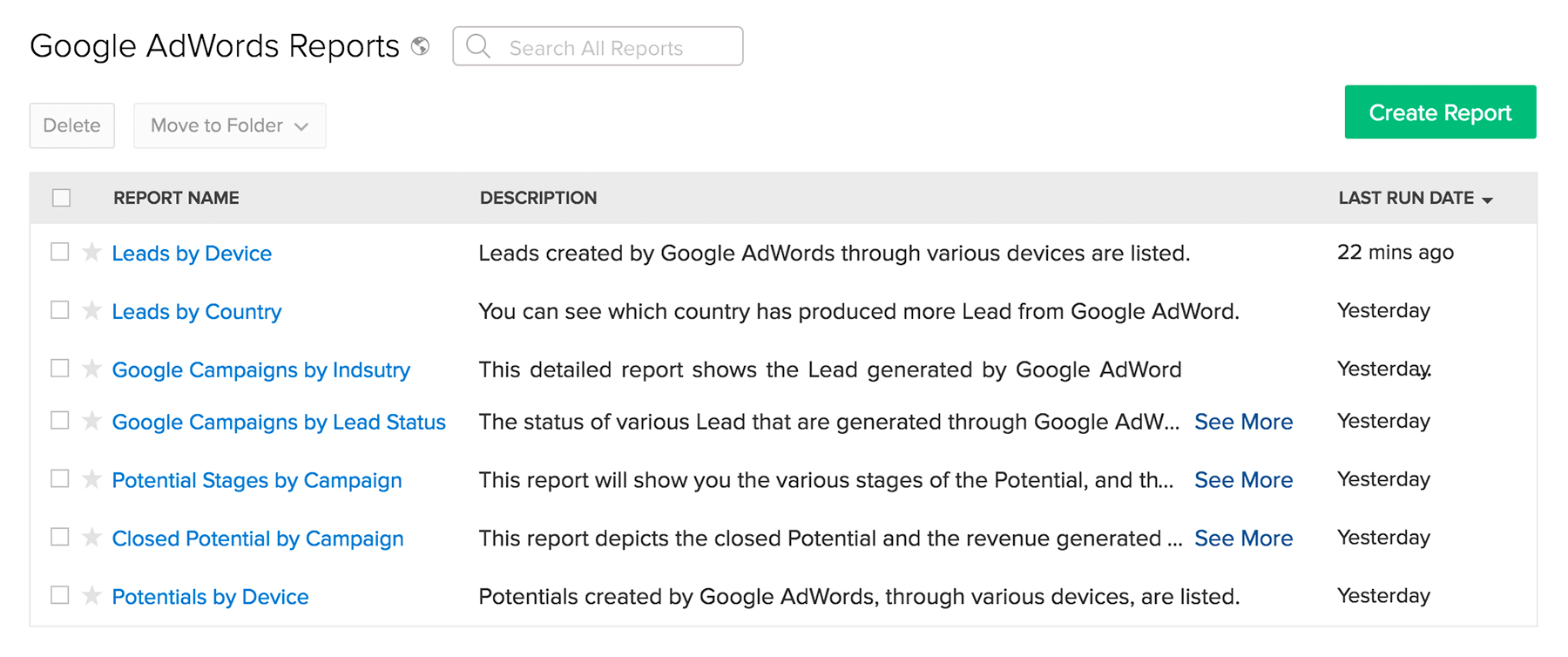Open the Move to Folder dropdown
This screenshot has width=1568, height=657.
tap(229, 125)
